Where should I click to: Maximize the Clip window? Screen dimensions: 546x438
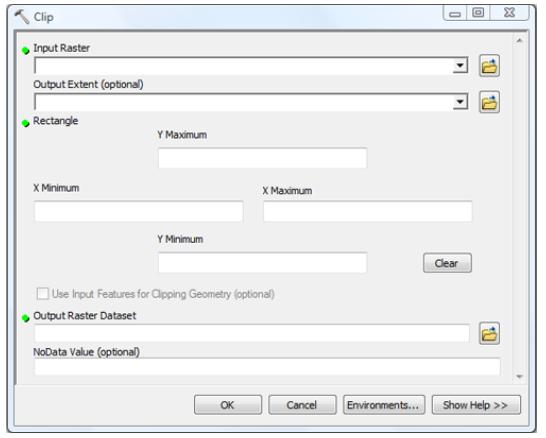tap(478, 13)
